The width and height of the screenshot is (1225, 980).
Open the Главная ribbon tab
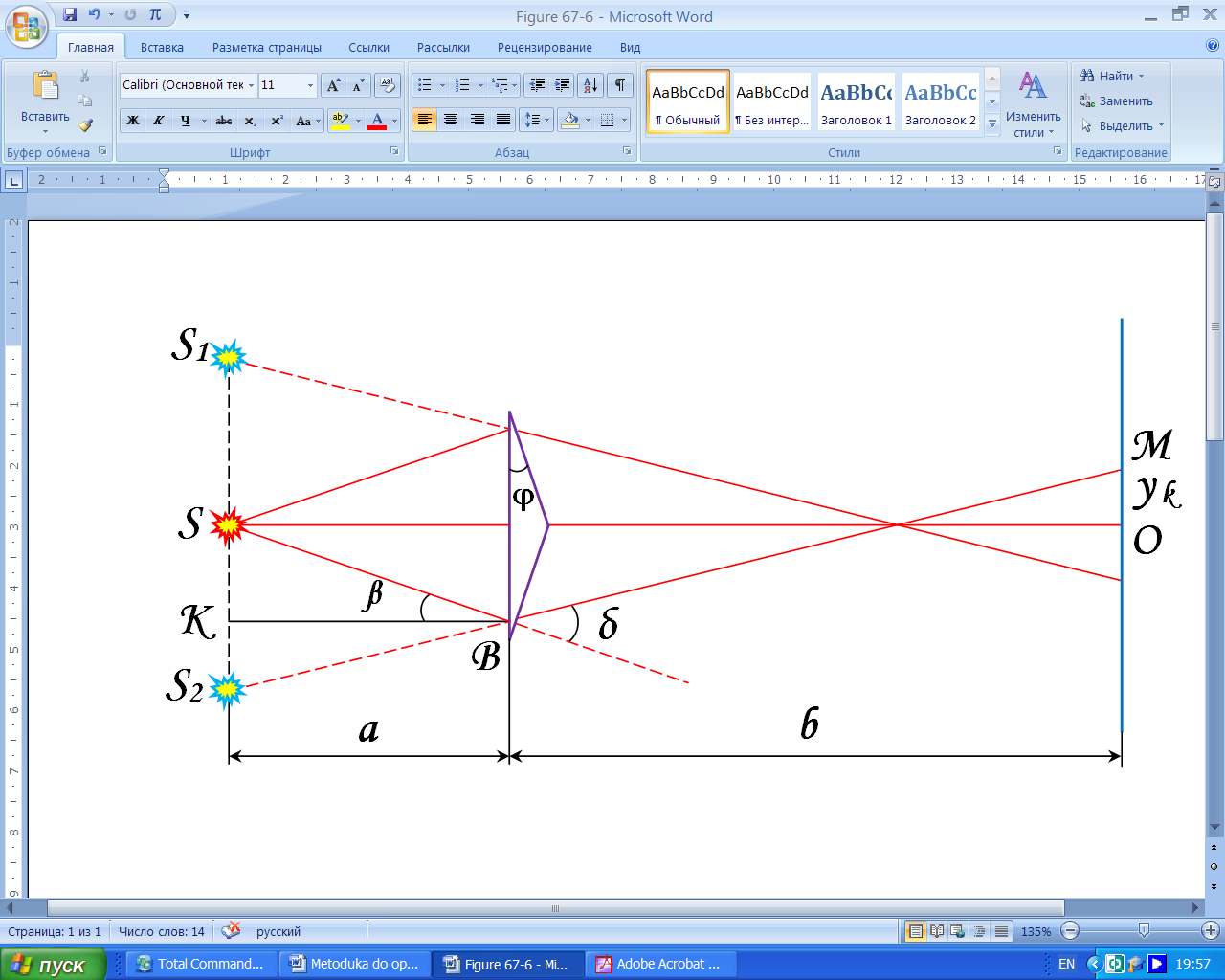(x=91, y=47)
